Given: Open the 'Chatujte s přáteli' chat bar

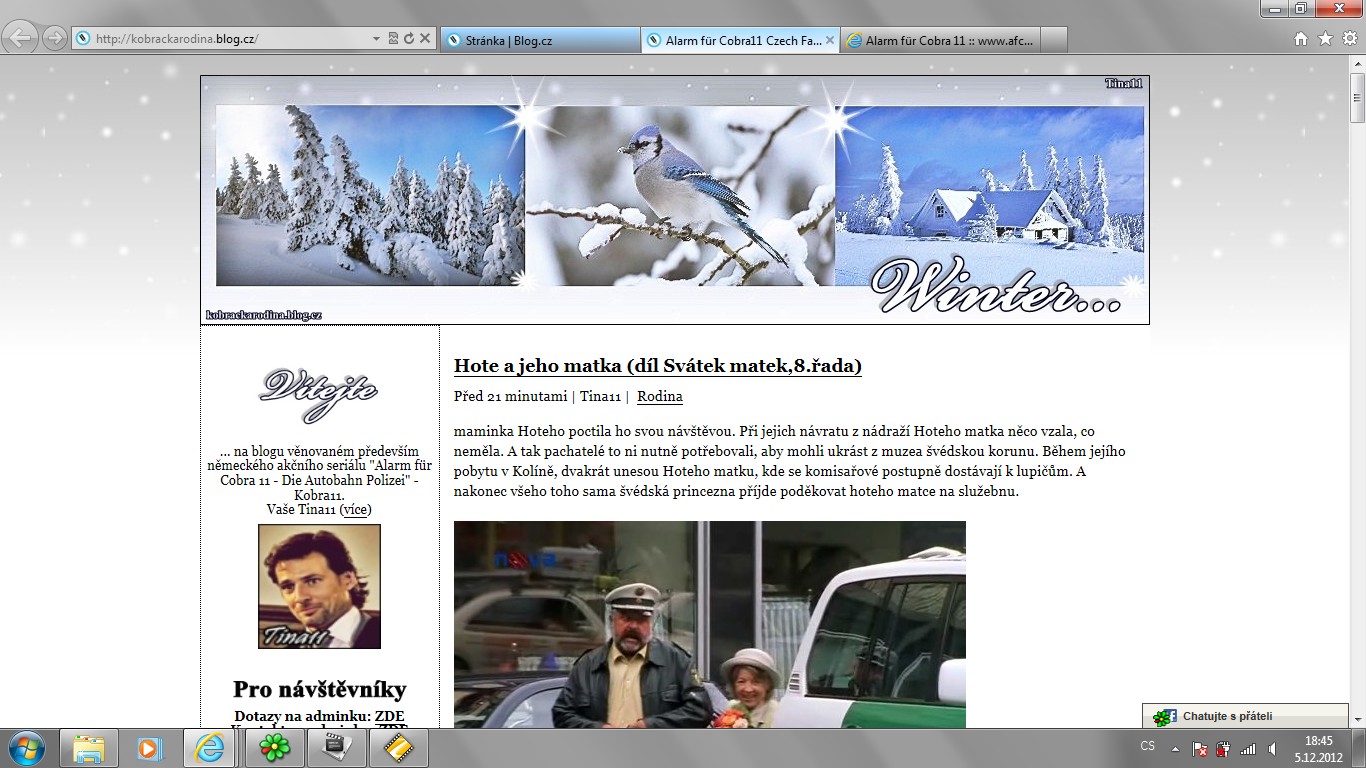Looking at the screenshot, I should pyautogui.click(x=1245, y=716).
